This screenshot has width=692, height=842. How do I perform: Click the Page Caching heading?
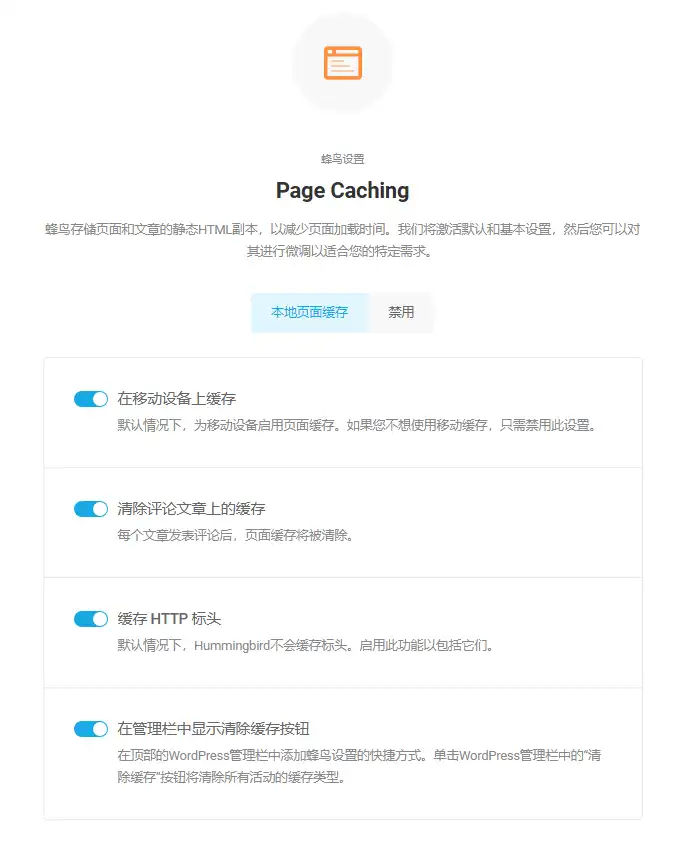[x=343, y=190]
